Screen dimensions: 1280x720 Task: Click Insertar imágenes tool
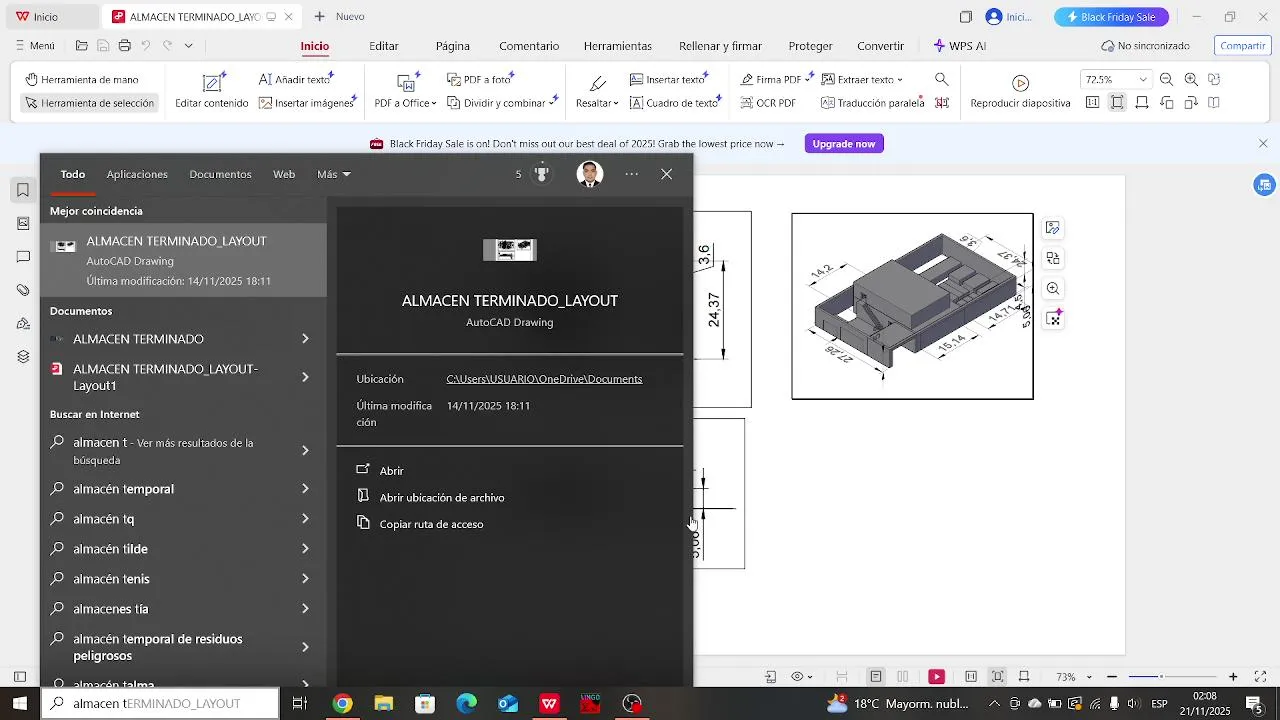[x=309, y=103]
